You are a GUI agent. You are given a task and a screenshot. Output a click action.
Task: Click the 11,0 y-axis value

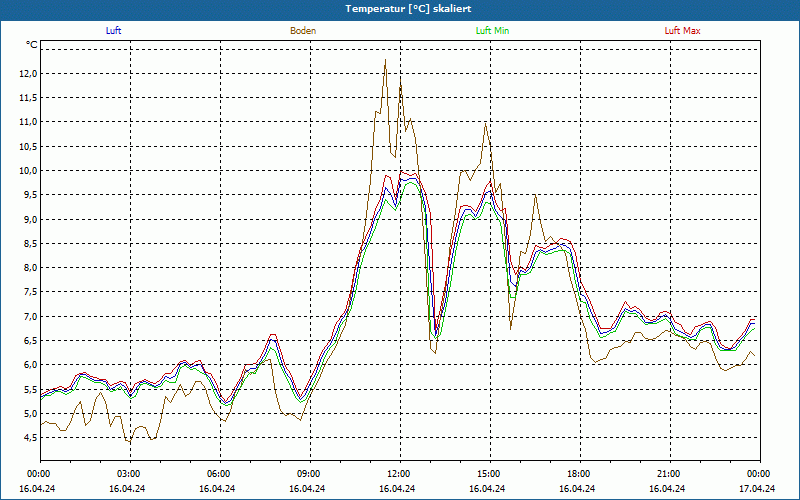coord(29,122)
